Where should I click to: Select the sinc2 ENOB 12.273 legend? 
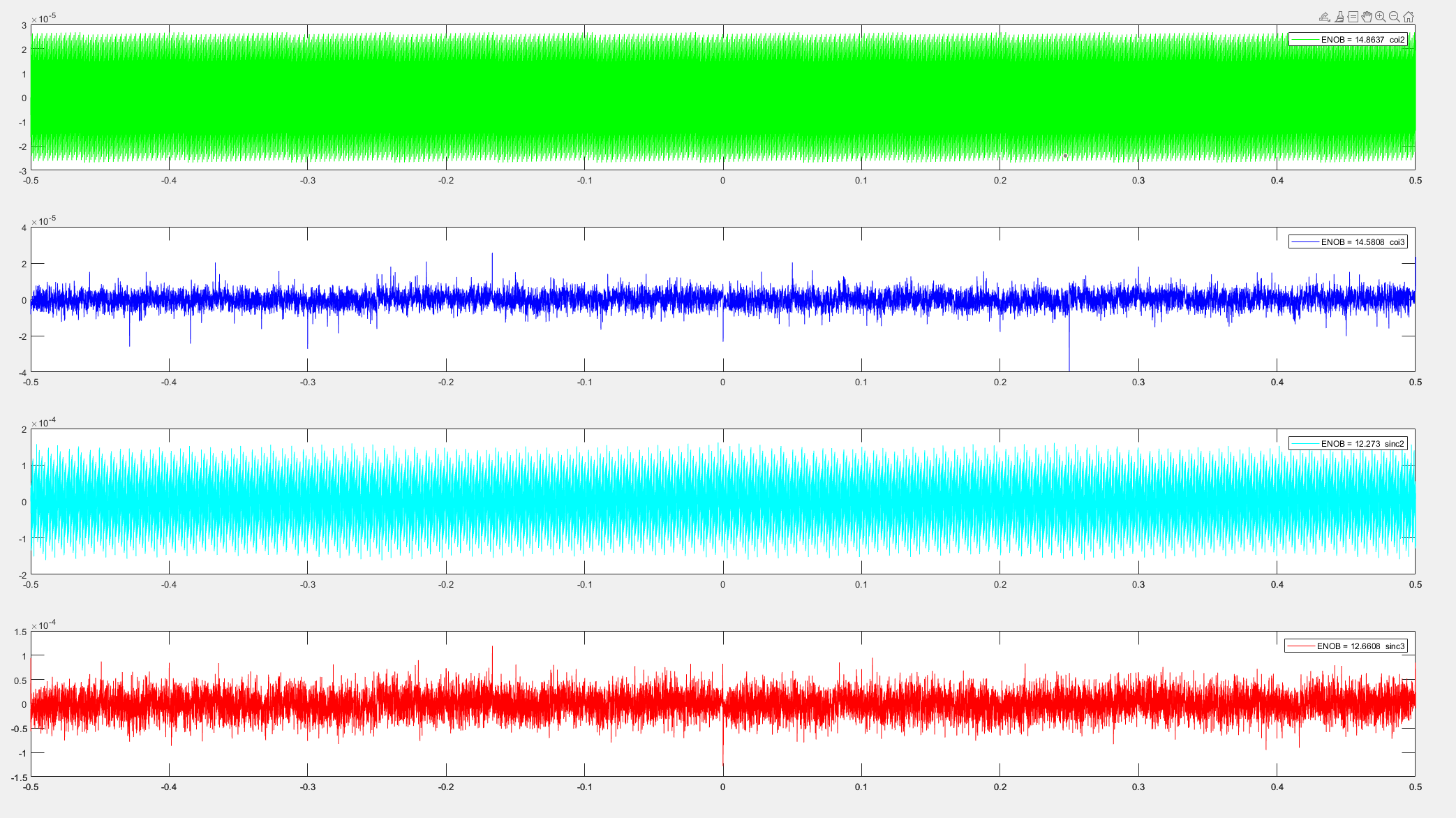(1348, 444)
